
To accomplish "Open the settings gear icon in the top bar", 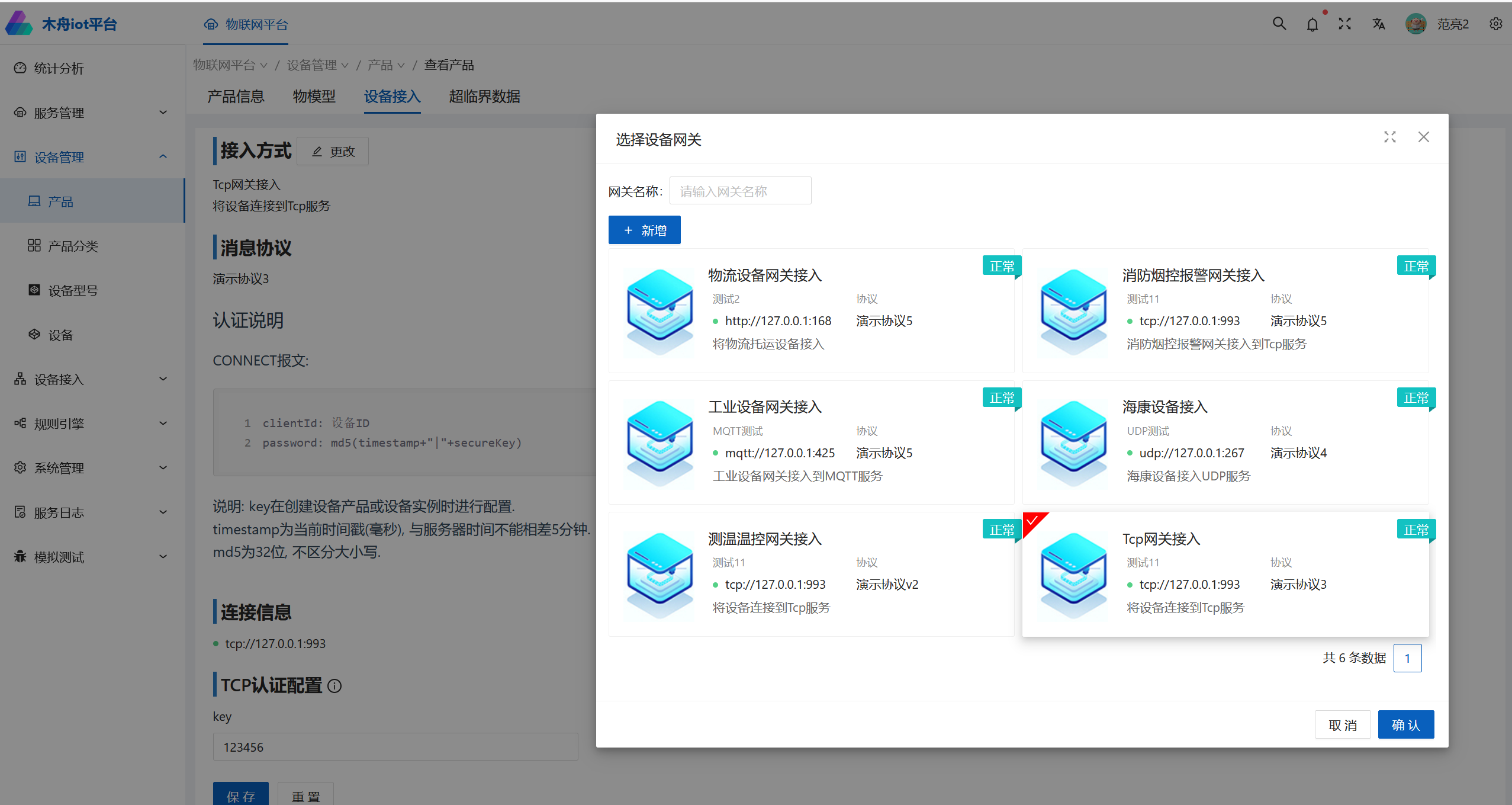I will click(1495, 24).
